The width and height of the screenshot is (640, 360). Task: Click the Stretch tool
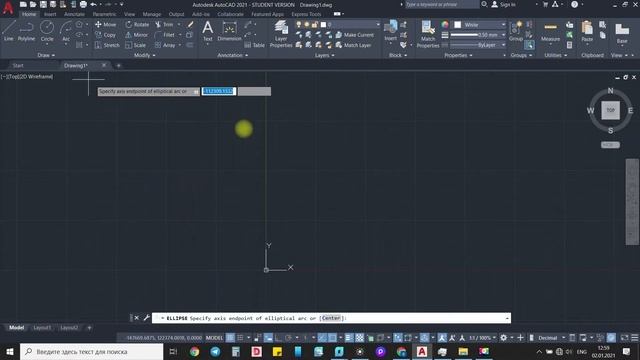pos(107,45)
